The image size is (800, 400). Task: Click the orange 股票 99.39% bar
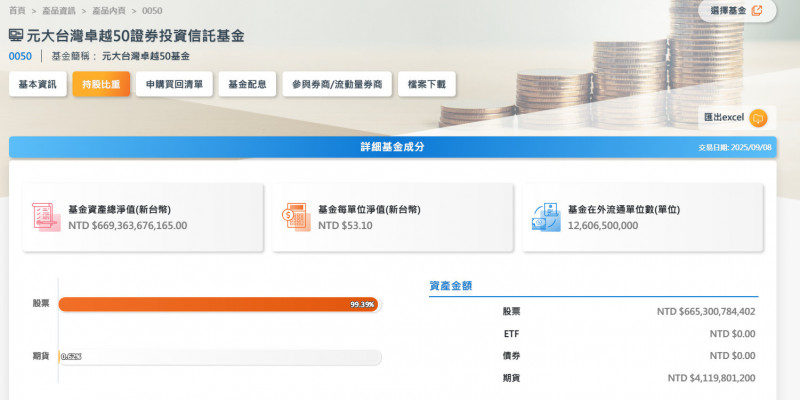tap(218, 304)
